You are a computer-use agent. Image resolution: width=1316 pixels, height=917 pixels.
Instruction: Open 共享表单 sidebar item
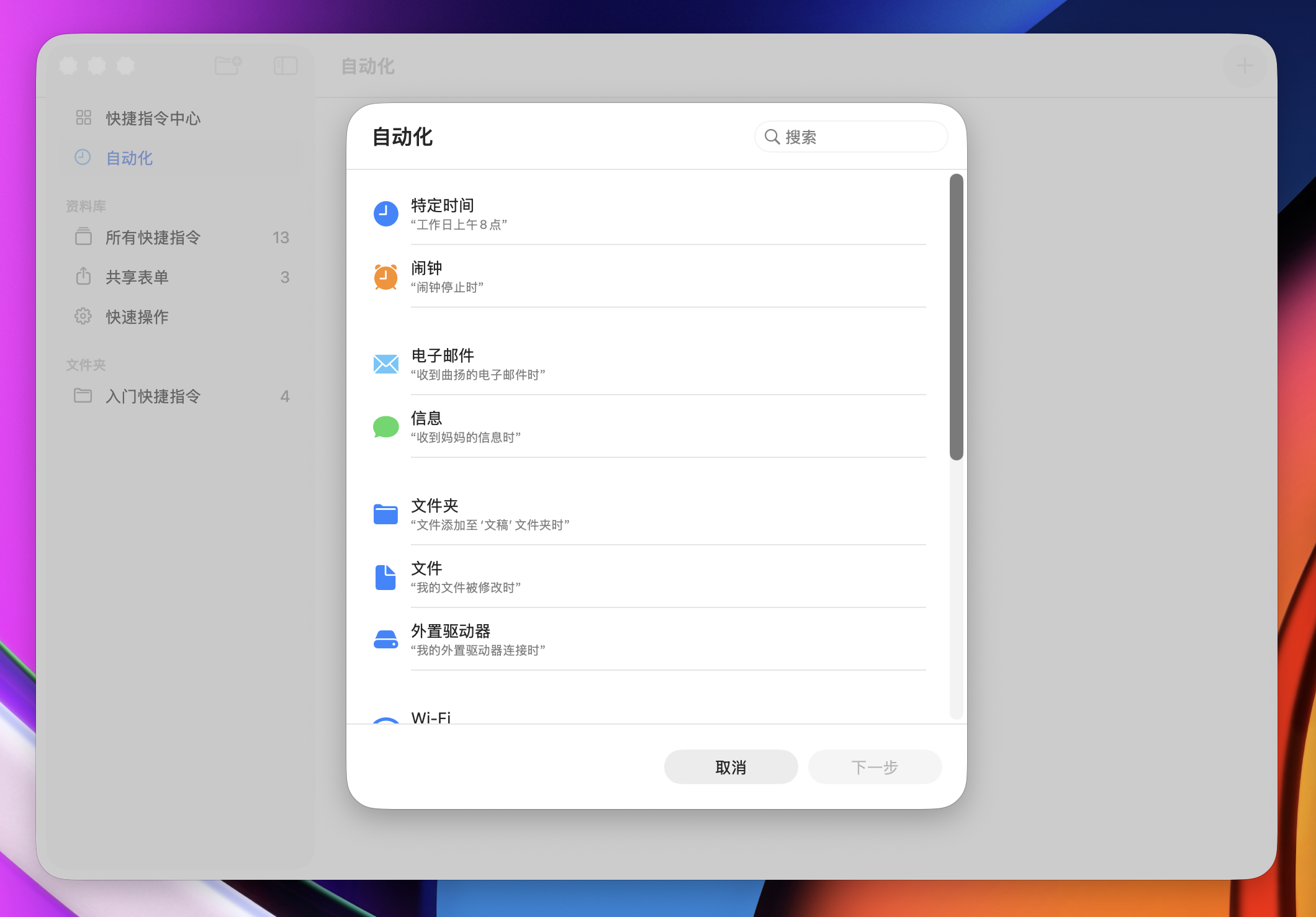(x=137, y=277)
